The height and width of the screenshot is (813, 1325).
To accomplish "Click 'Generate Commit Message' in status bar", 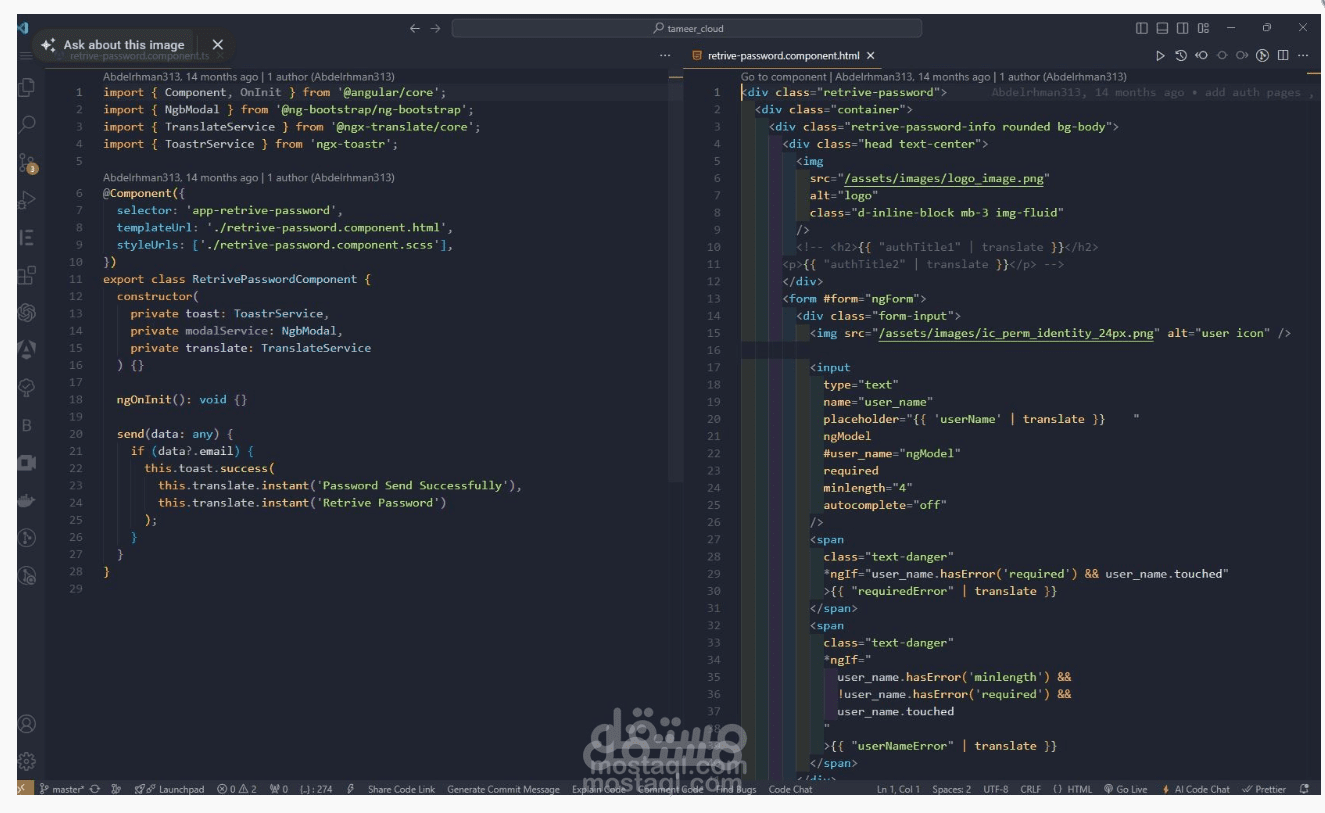I will pyautogui.click(x=503, y=789).
